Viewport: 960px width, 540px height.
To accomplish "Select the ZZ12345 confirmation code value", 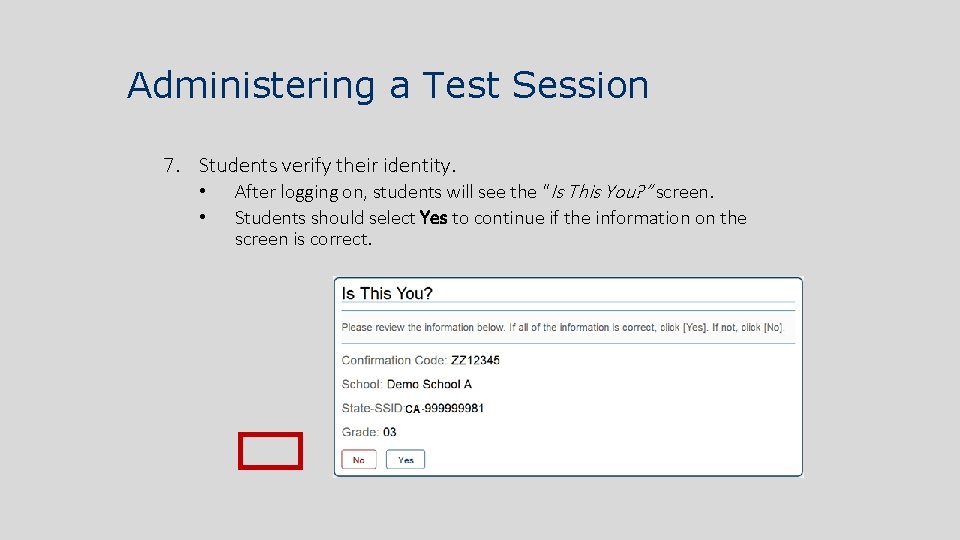I will click(475, 360).
